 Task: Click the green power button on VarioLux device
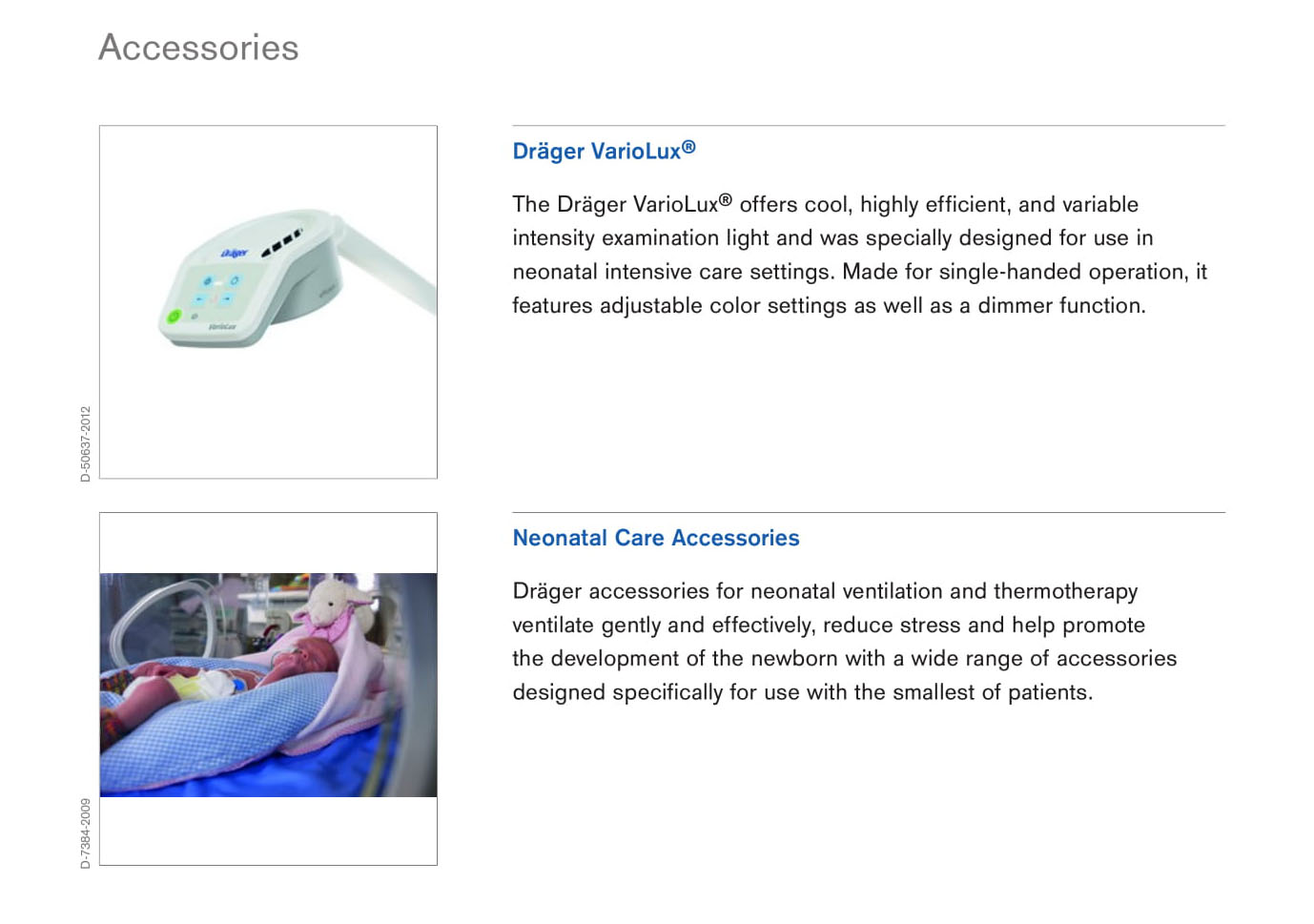pyautogui.click(x=174, y=316)
